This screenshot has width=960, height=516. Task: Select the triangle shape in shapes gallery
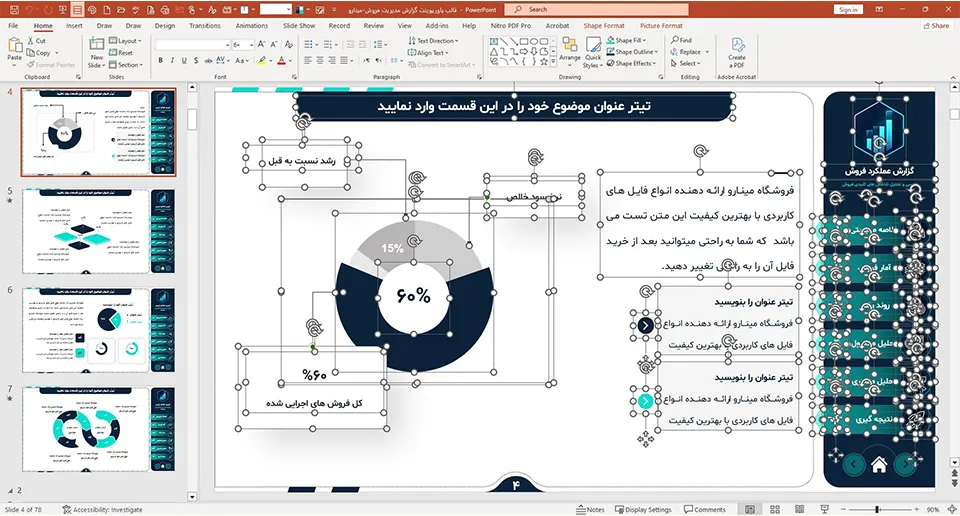[x=493, y=51]
